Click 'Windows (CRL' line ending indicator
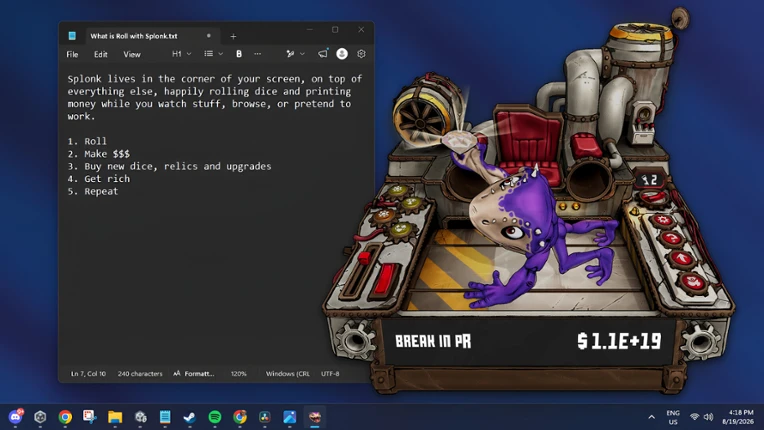 (287, 374)
